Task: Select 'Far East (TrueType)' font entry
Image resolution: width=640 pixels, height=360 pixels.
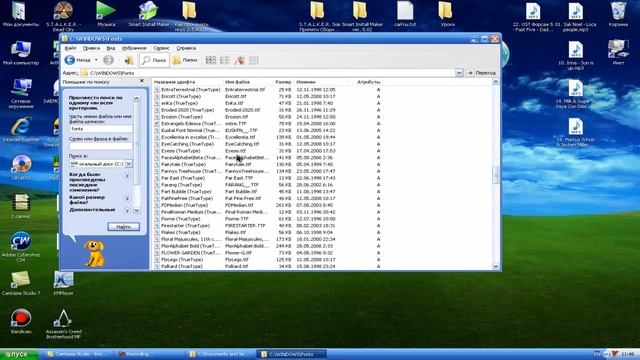Action: click(x=183, y=178)
